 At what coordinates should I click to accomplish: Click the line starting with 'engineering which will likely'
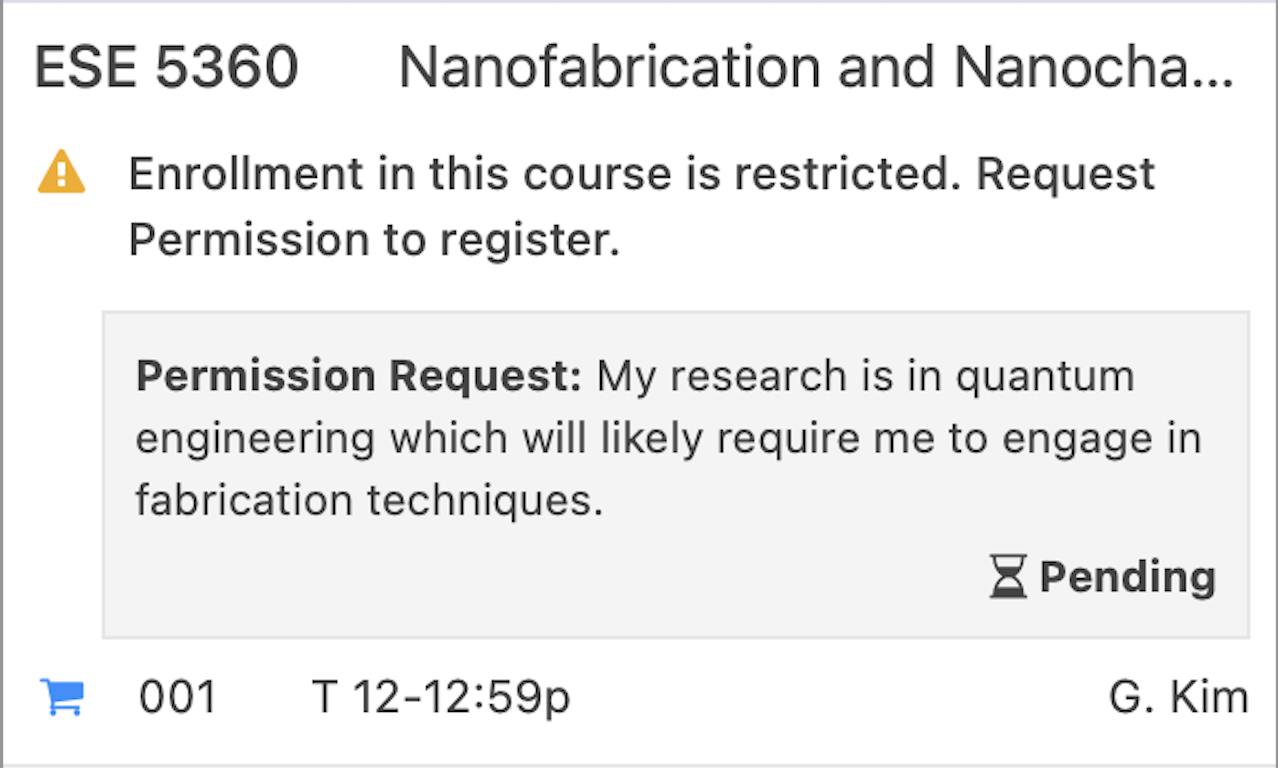668,440
